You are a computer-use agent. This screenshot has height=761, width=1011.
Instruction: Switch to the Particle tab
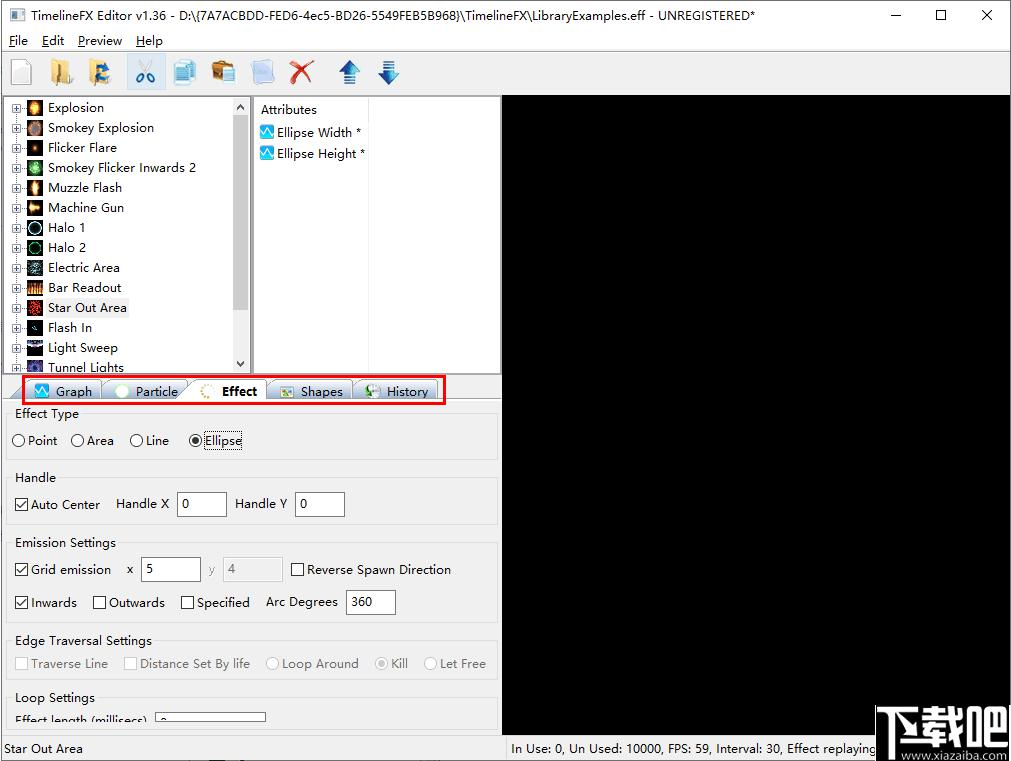[x=146, y=391]
